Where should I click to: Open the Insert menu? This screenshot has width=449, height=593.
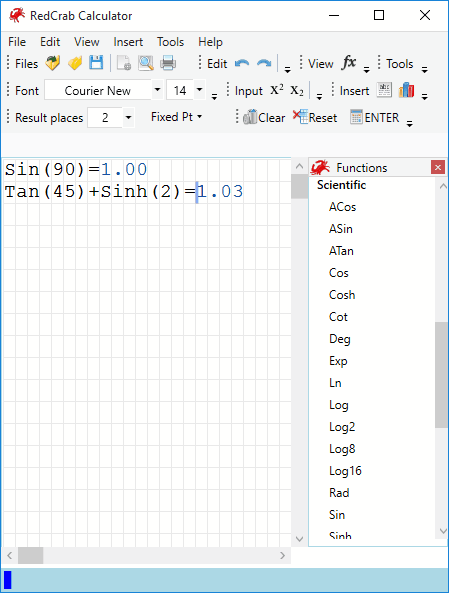pos(128,42)
